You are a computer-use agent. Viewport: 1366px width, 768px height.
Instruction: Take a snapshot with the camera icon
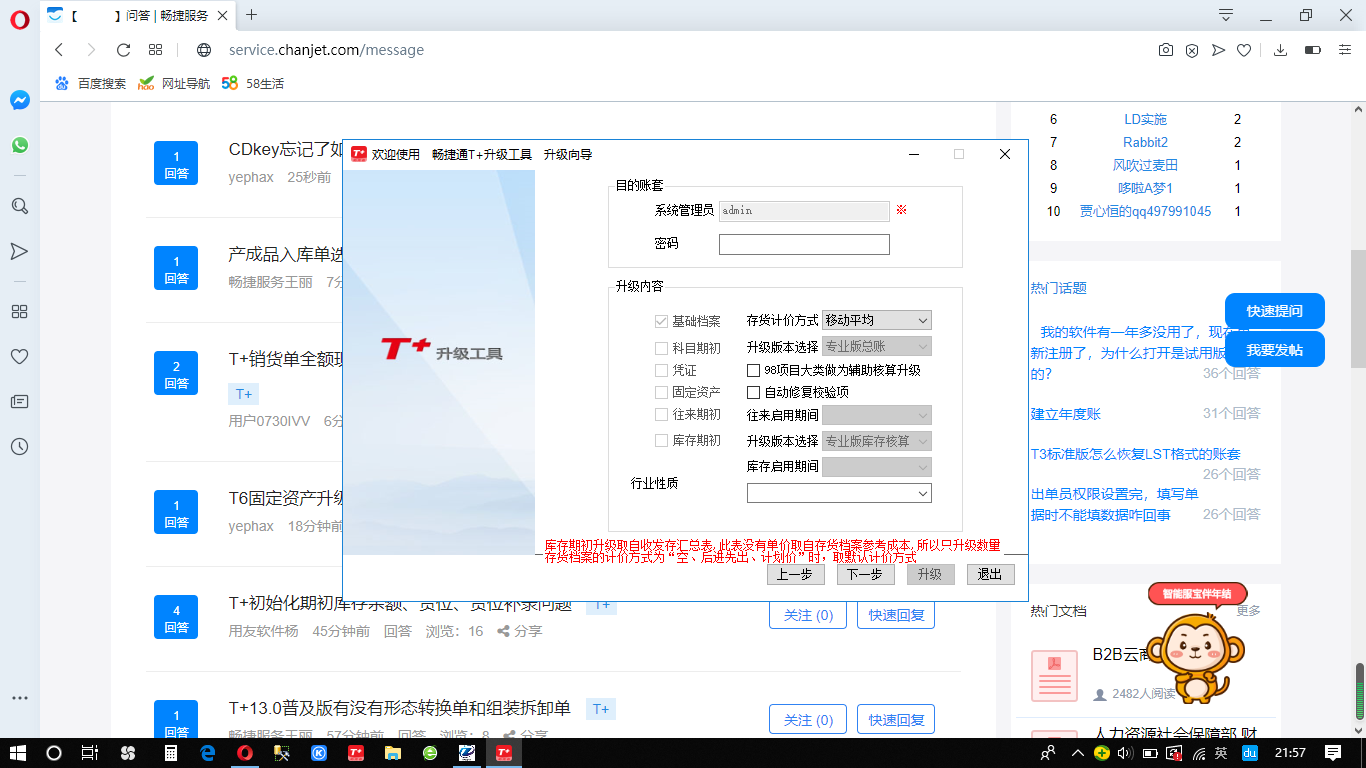tap(1166, 50)
